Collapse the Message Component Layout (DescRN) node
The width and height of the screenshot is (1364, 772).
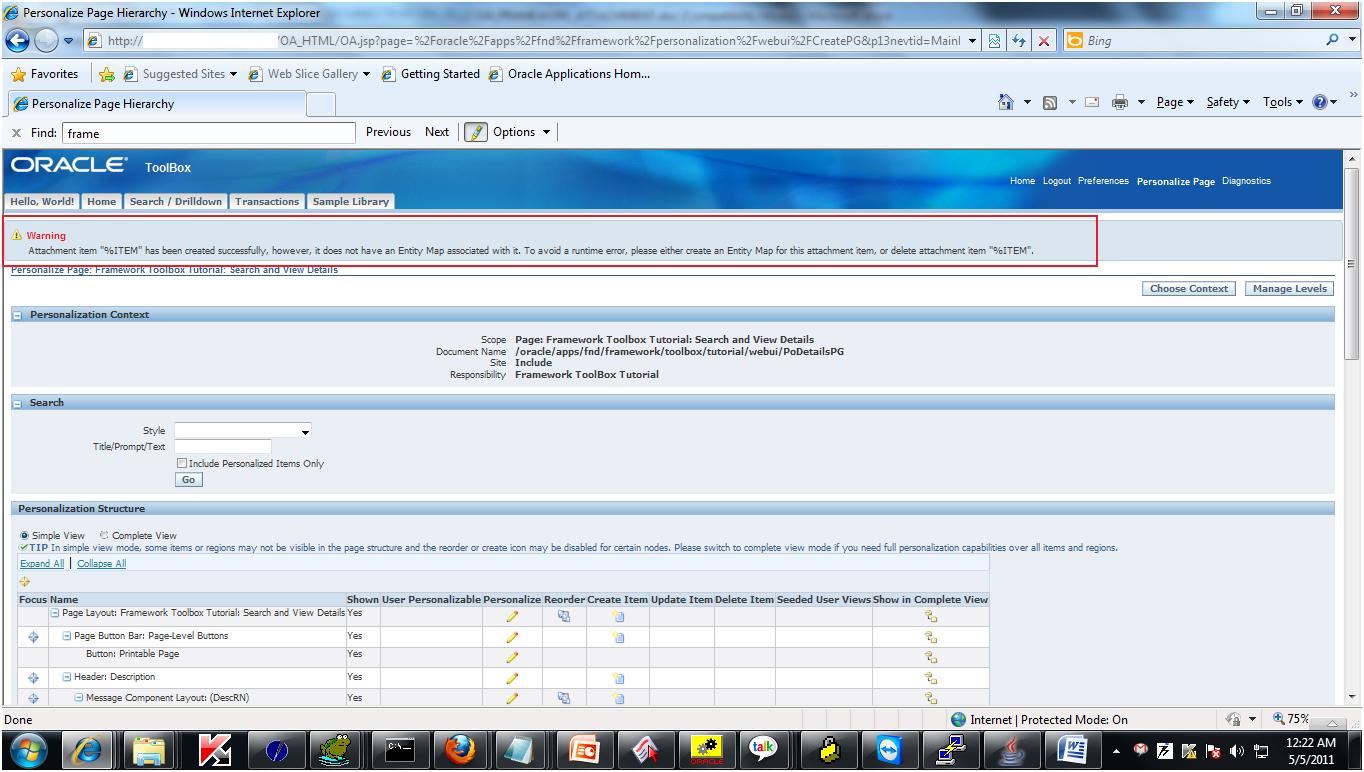(x=79, y=698)
